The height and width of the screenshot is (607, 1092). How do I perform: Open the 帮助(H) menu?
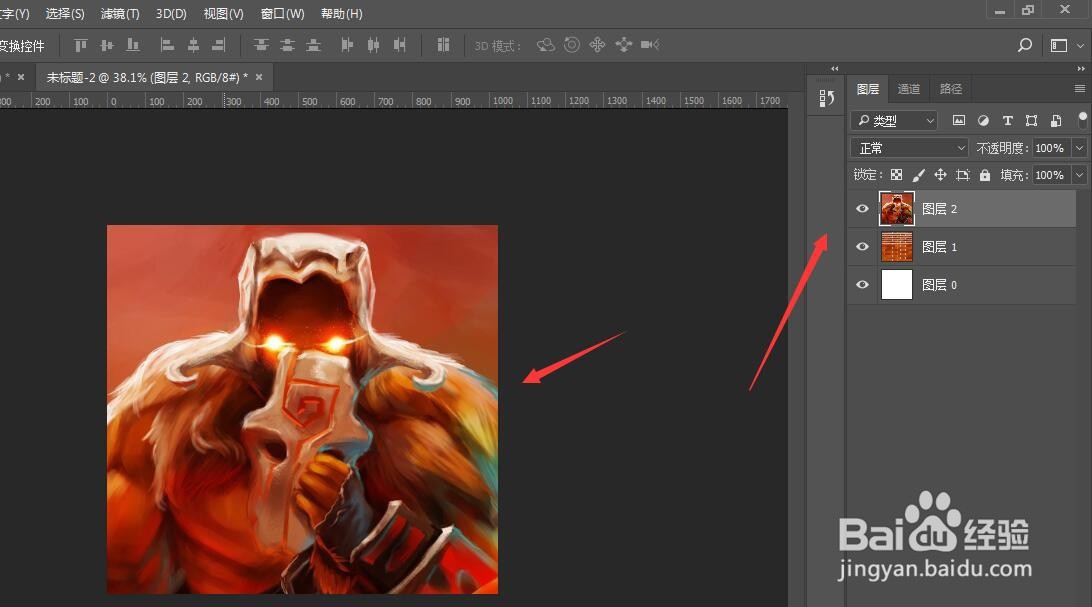pos(341,14)
